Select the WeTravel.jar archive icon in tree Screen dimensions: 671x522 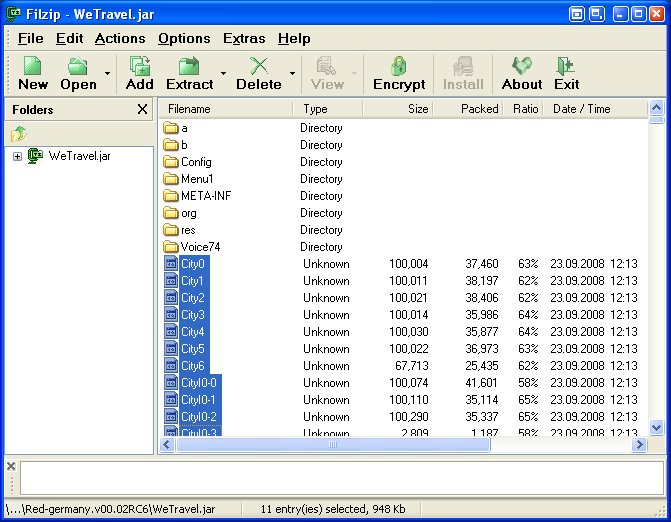click(x=36, y=156)
